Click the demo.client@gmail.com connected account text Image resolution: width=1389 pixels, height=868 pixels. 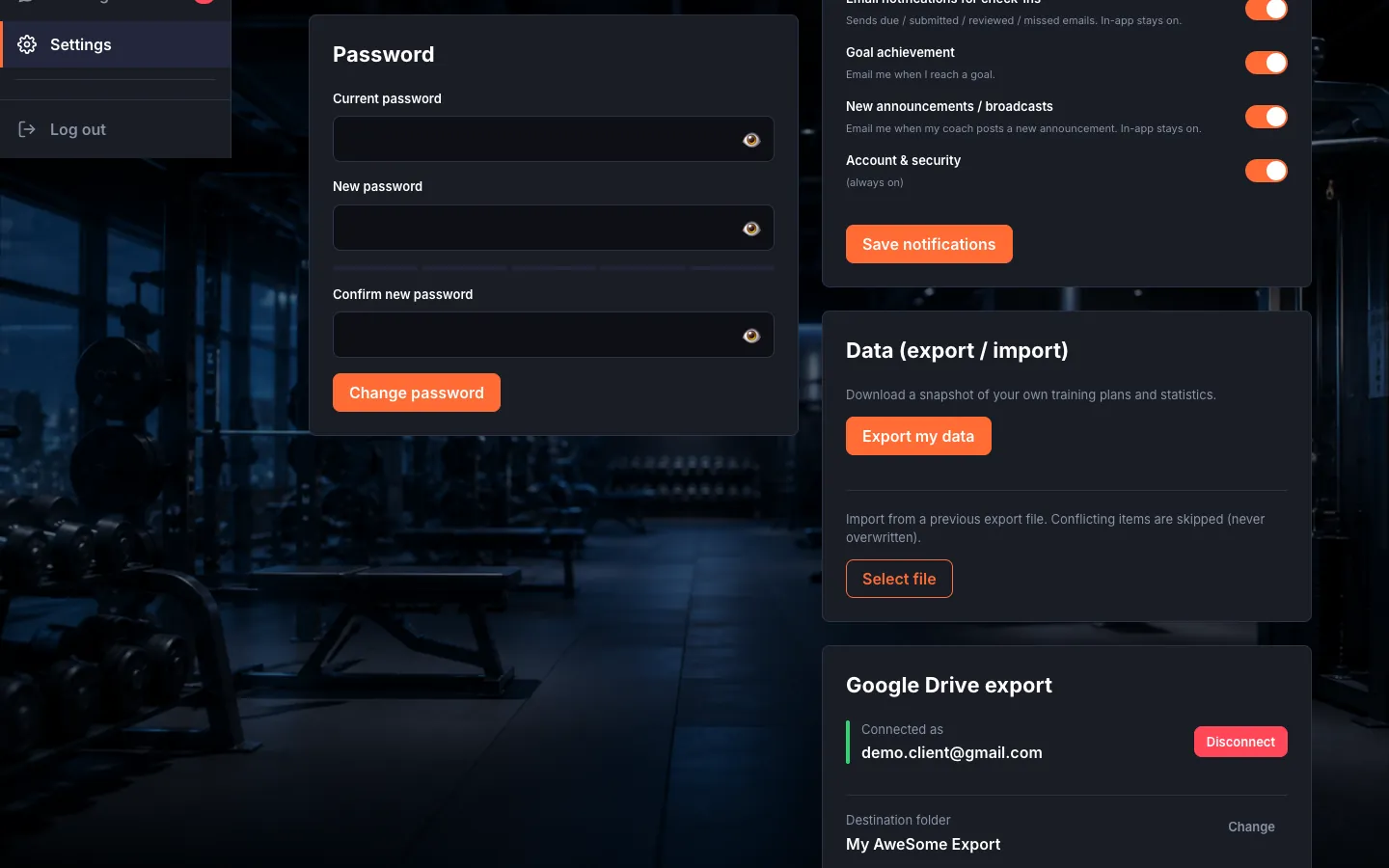click(951, 752)
